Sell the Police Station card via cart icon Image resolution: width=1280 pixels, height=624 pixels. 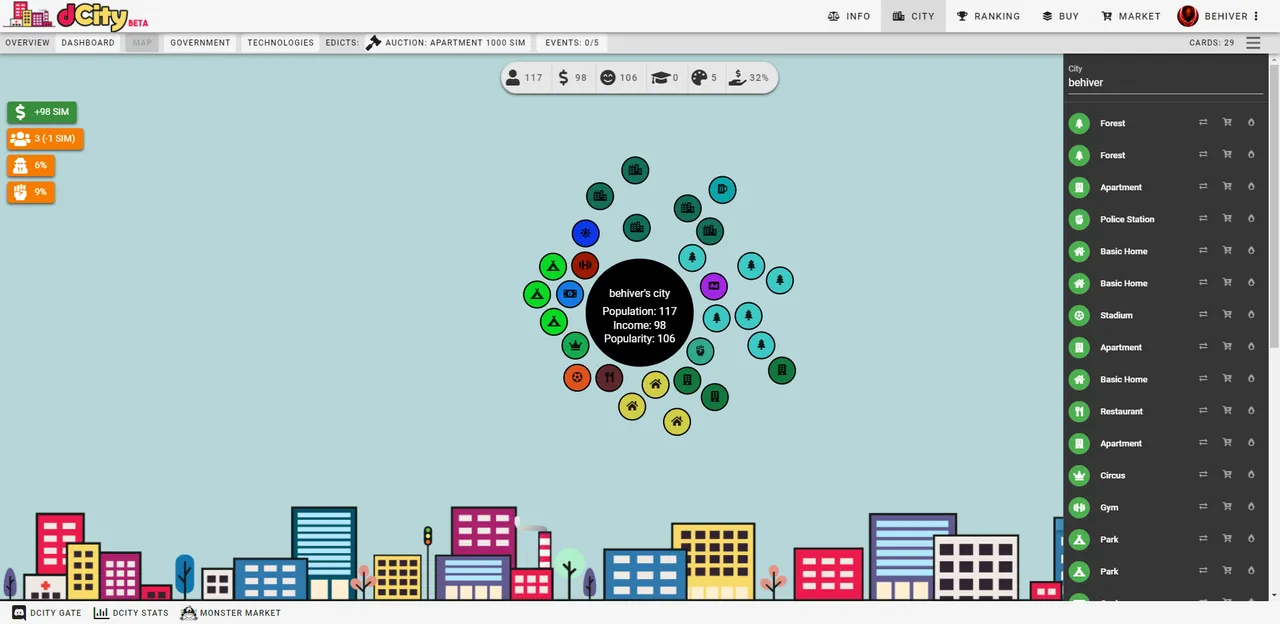[x=1227, y=218]
